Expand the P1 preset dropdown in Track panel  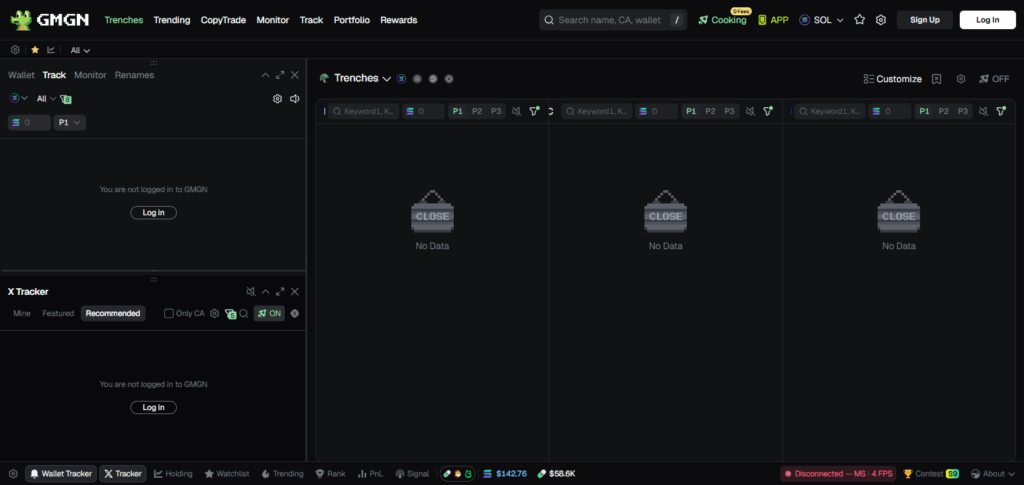69,122
